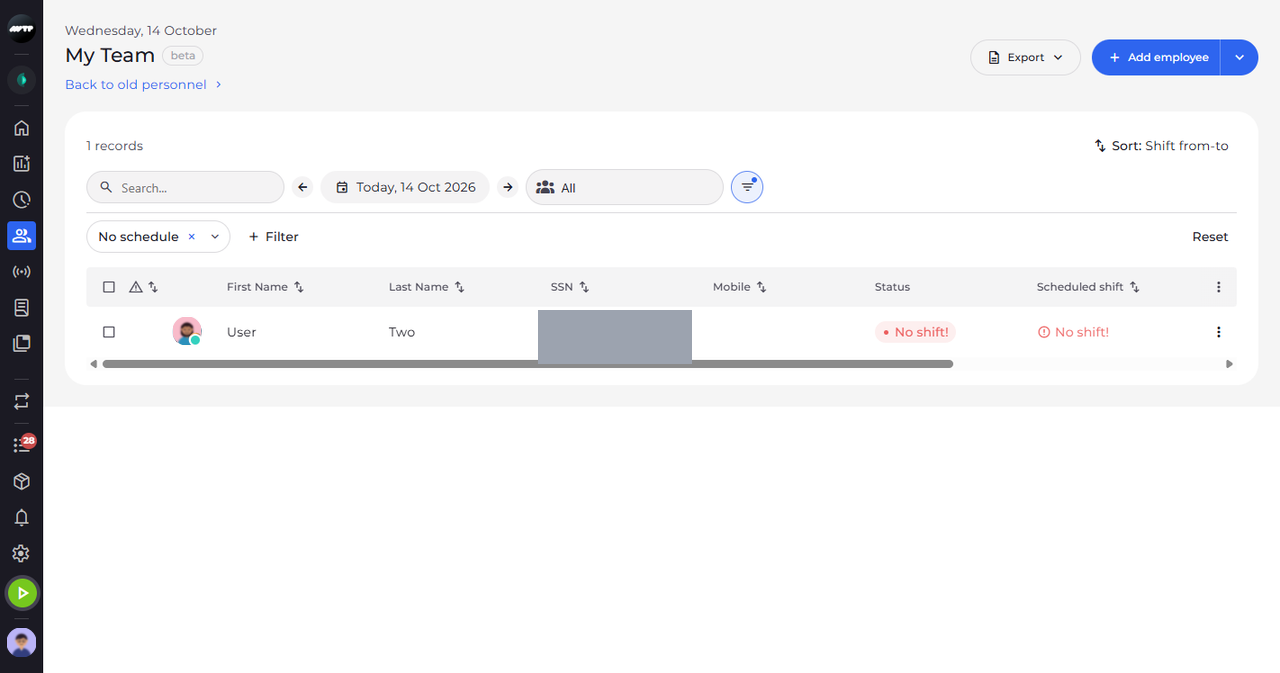Click the green play button in sidebar
1280x673 pixels.
(x=22, y=593)
